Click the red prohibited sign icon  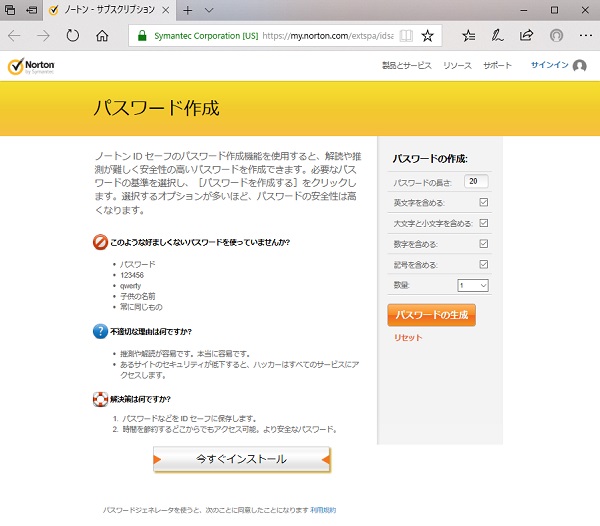tap(100, 242)
